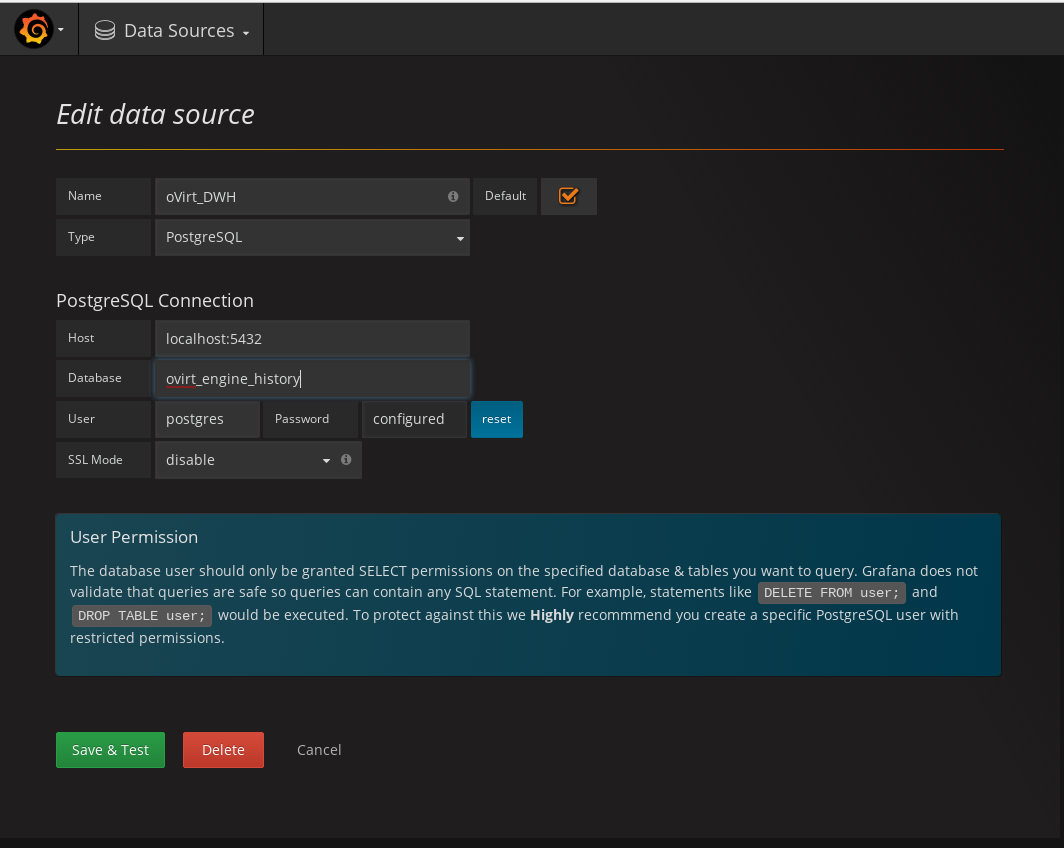Open the caret next to Grafana logo
Viewport: 1064px width, 848px height.
[x=61, y=30]
